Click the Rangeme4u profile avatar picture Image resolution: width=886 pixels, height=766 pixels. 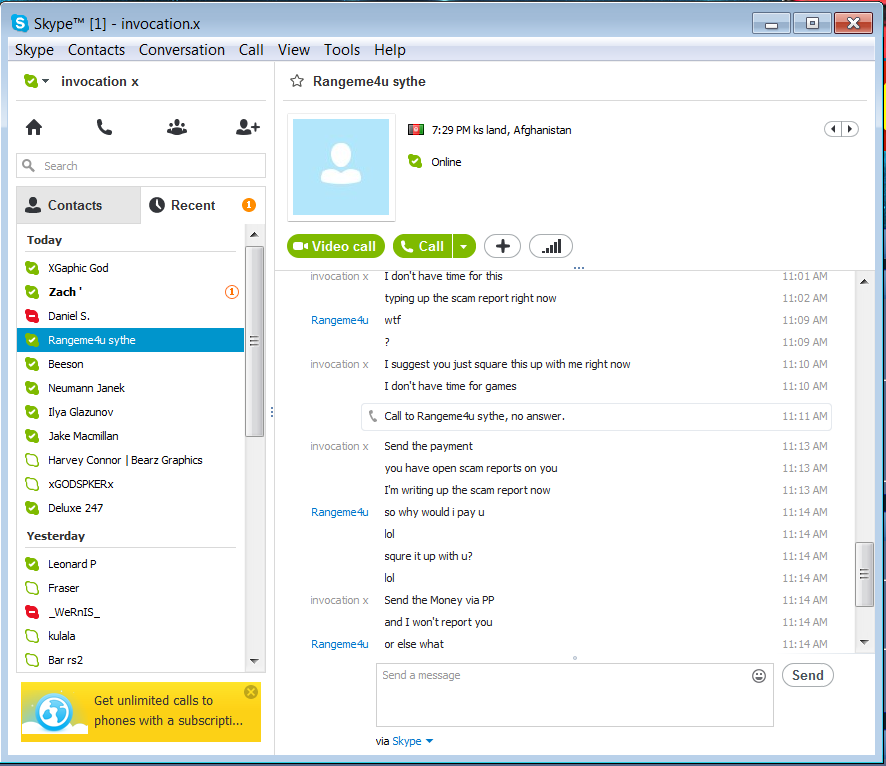(x=341, y=167)
